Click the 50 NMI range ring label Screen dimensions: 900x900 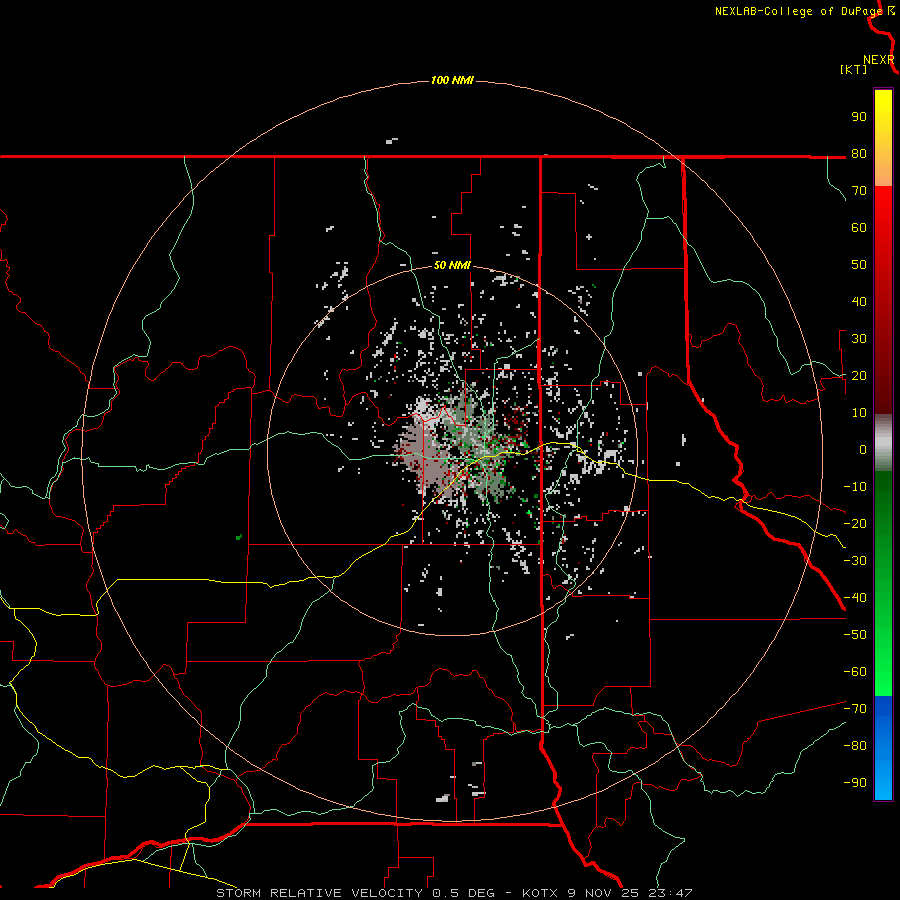(452, 265)
